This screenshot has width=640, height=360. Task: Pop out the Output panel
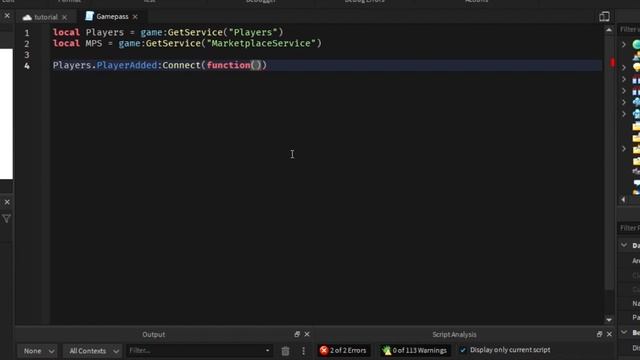point(297,334)
